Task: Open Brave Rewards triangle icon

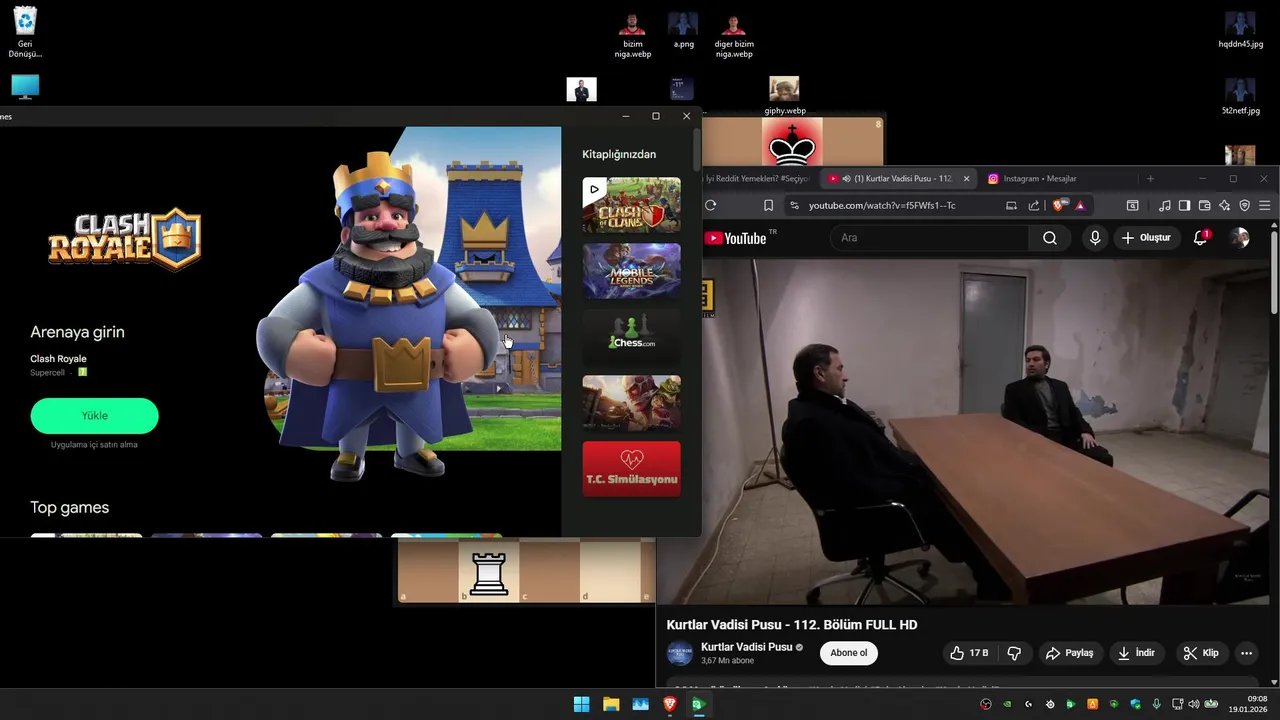Action: point(1080,205)
